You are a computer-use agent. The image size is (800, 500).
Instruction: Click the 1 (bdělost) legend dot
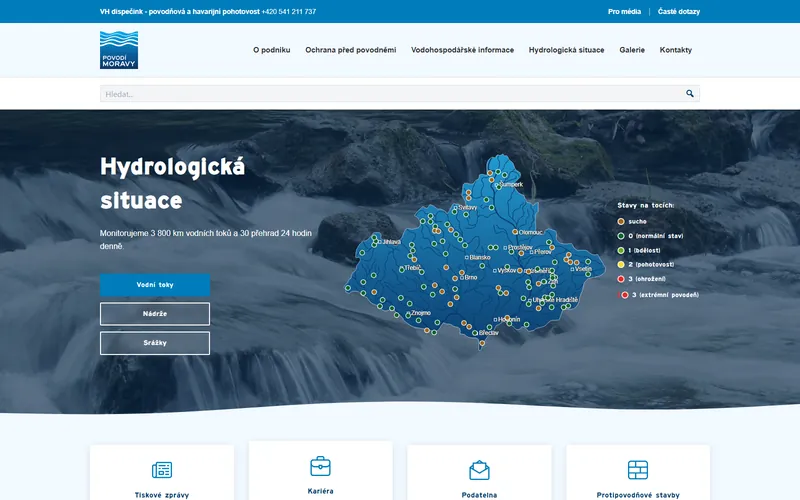click(x=621, y=251)
